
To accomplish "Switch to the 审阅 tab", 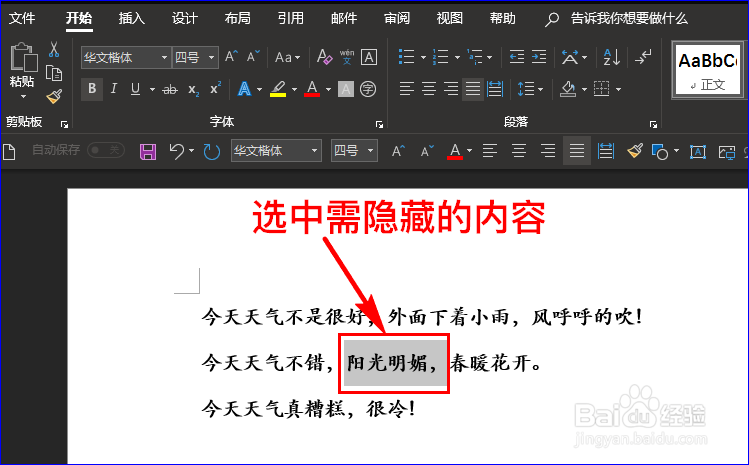I will click(396, 19).
